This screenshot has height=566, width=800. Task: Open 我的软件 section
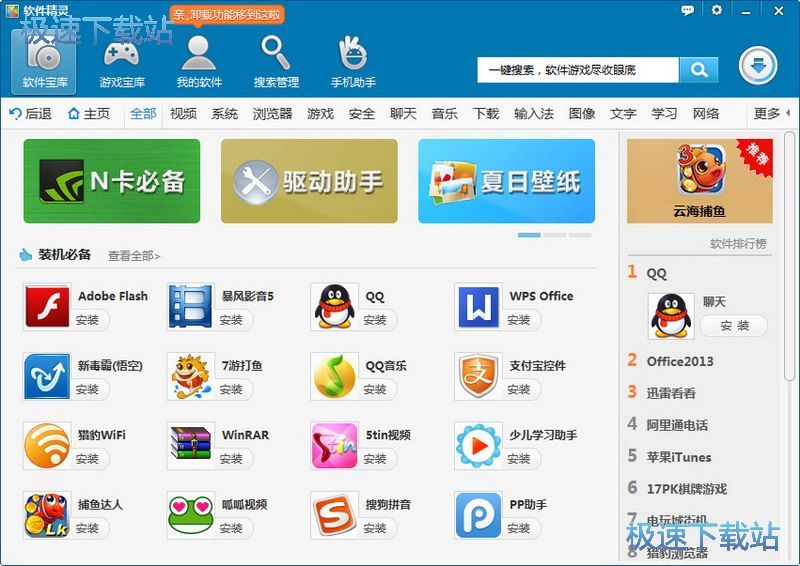(x=199, y=62)
